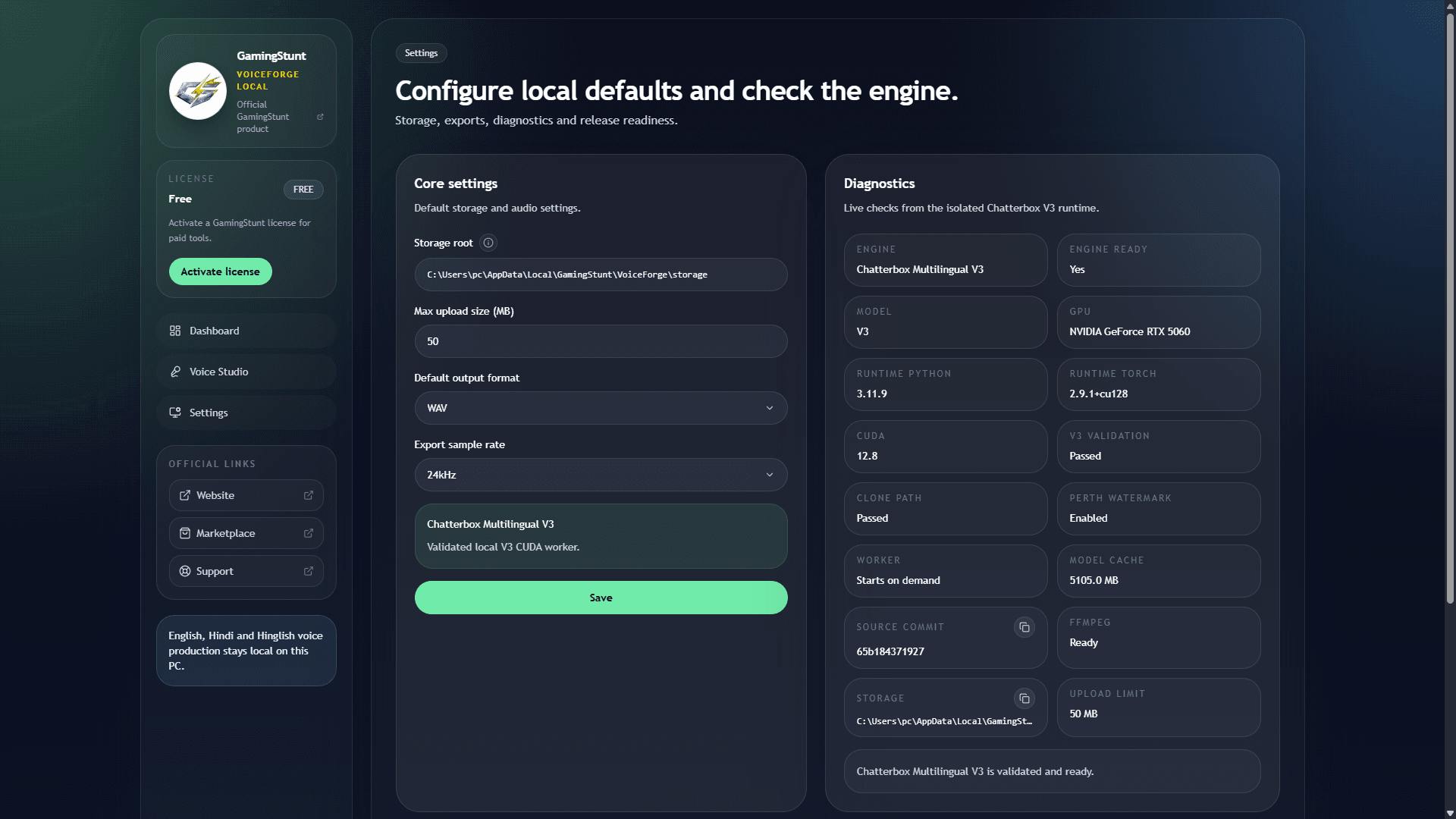Image resolution: width=1456 pixels, height=819 pixels.
Task: Click the GamingStunt logo avatar
Action: 197,91
